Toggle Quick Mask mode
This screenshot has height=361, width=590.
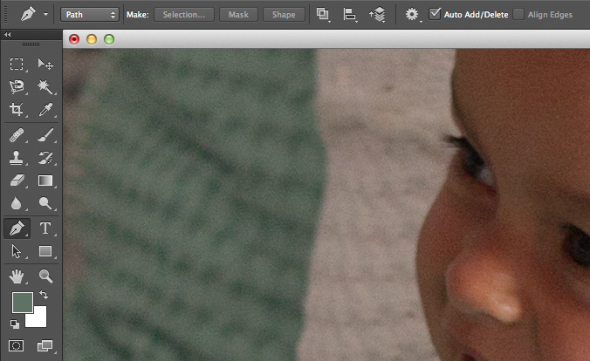pyautogui.click(x=16, y=346)
